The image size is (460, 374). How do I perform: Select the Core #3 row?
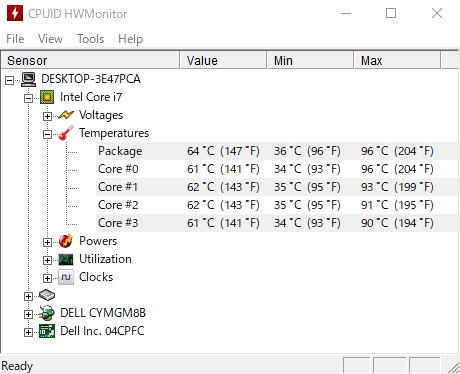(277, 223)
